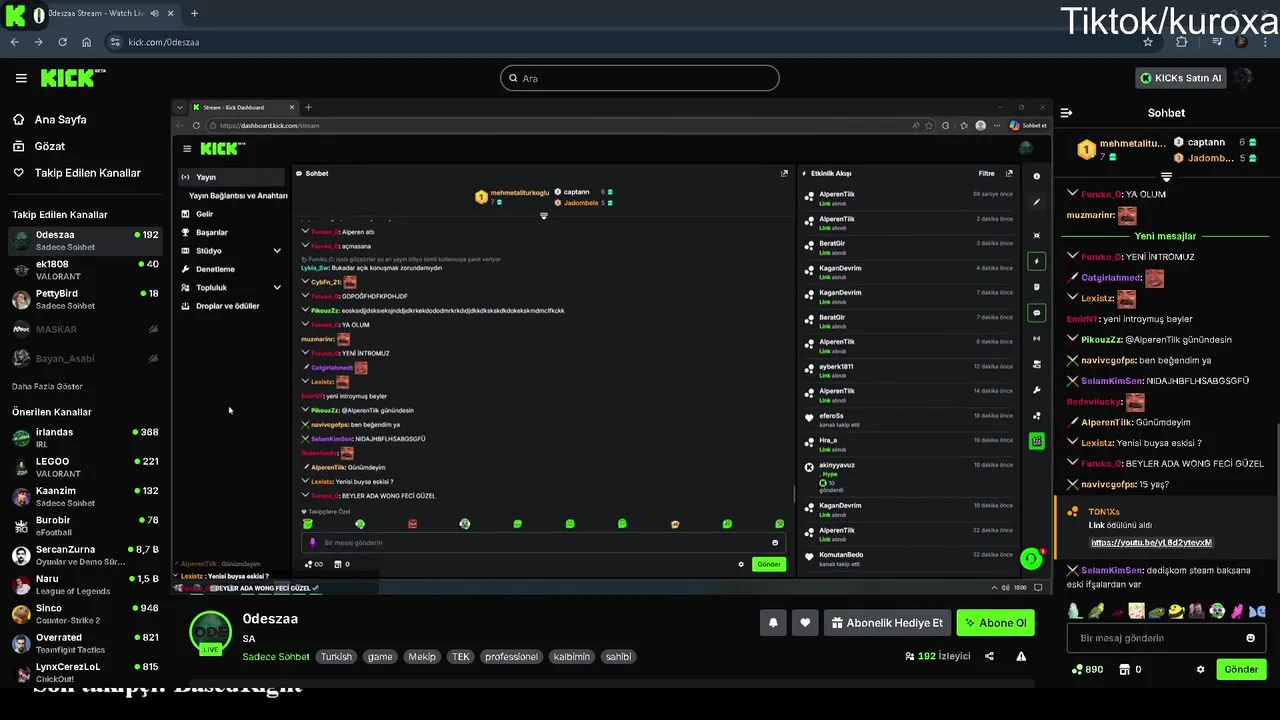Click the dashboard pencil edit icon

1037,202
